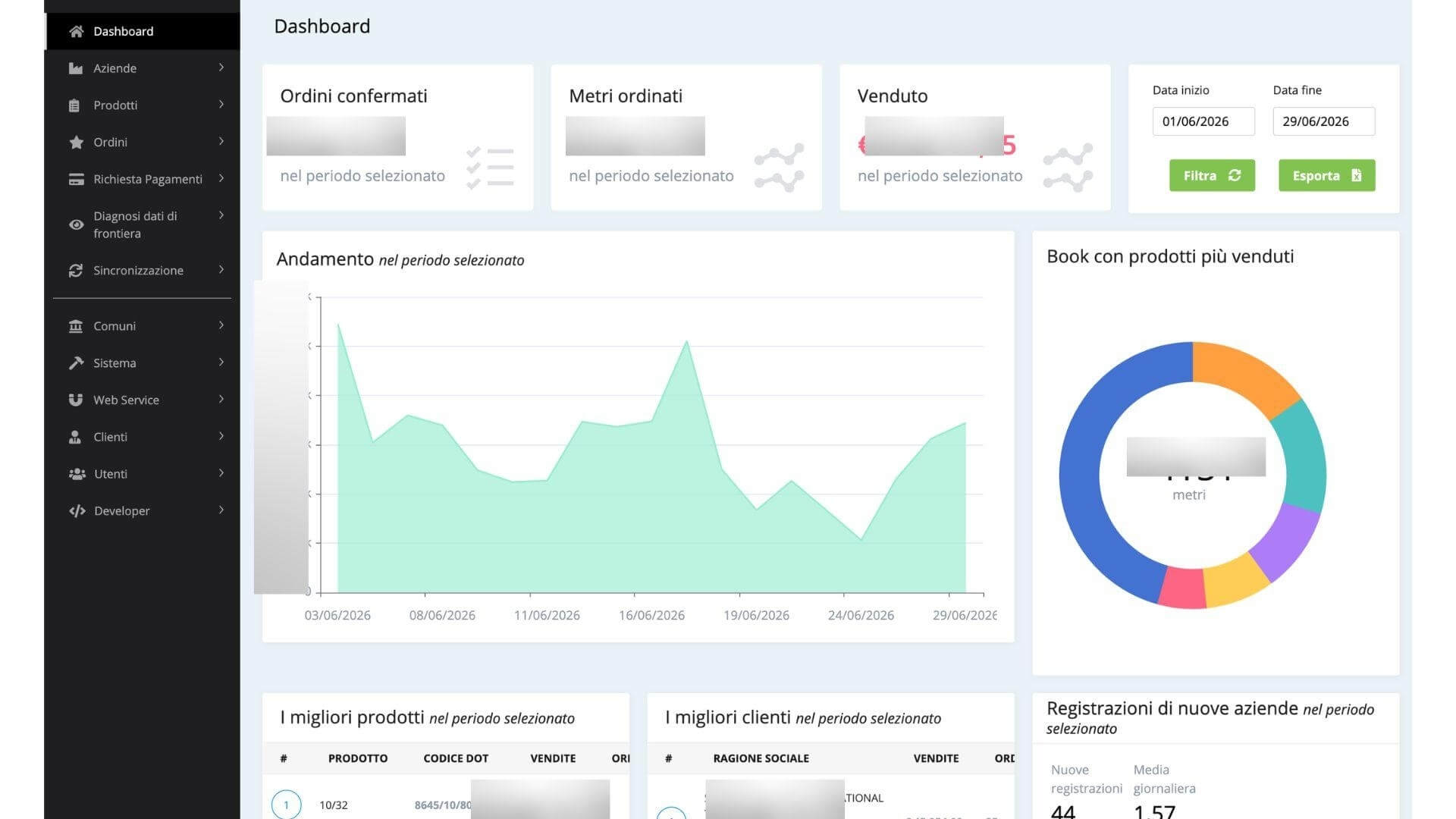Select the Prodotti clipboard icon

(74, 105)
